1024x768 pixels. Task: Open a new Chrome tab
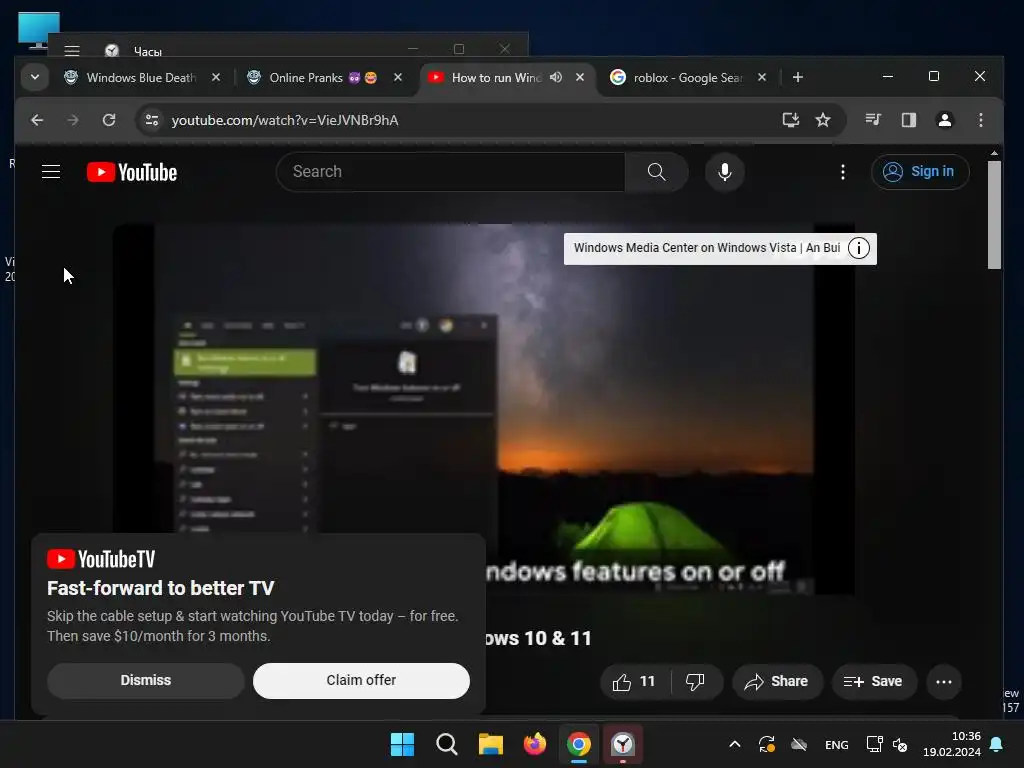click(x=797, y=77)
